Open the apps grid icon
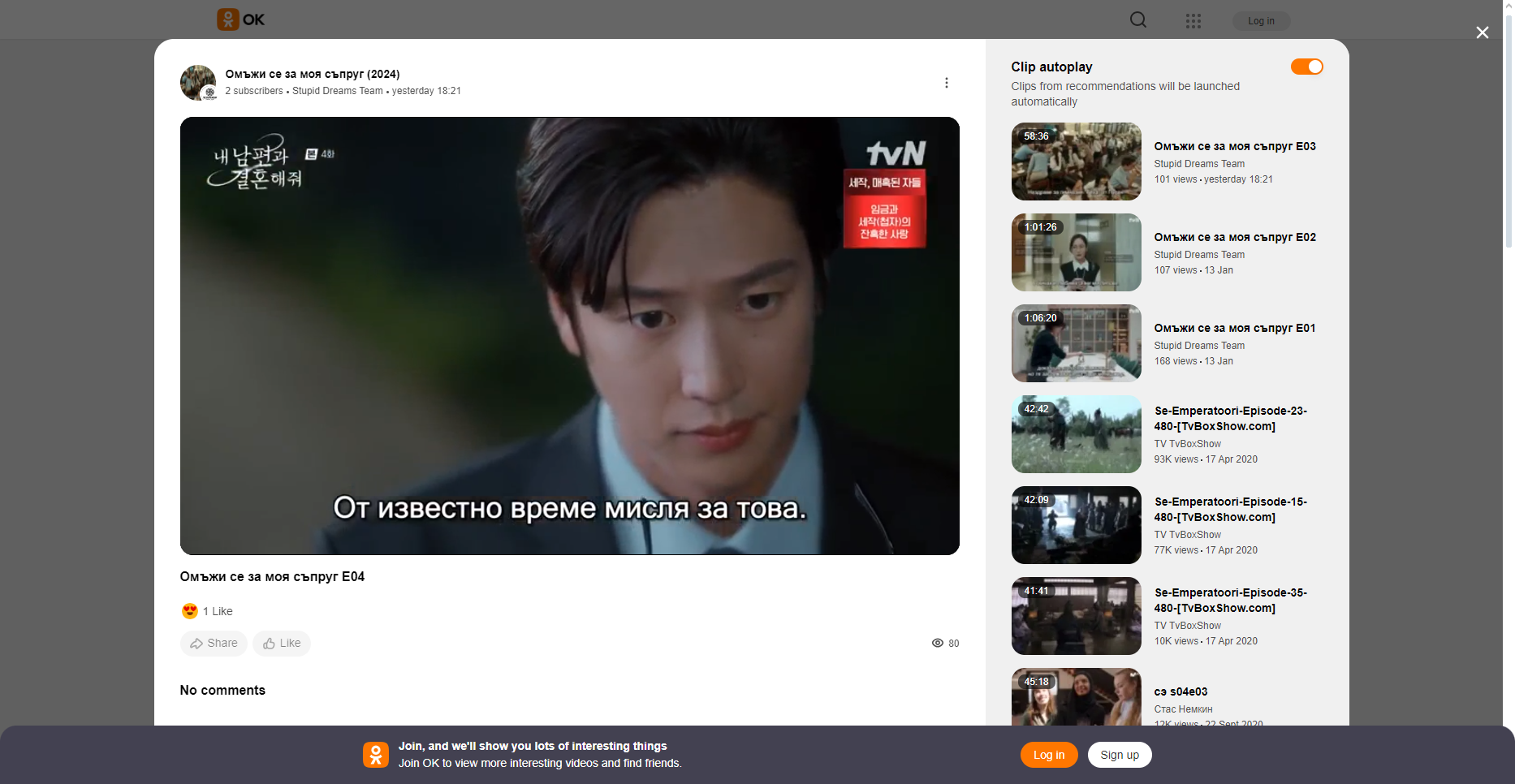The height and width of the screenshot is (784, 1515). point(1193,21)
